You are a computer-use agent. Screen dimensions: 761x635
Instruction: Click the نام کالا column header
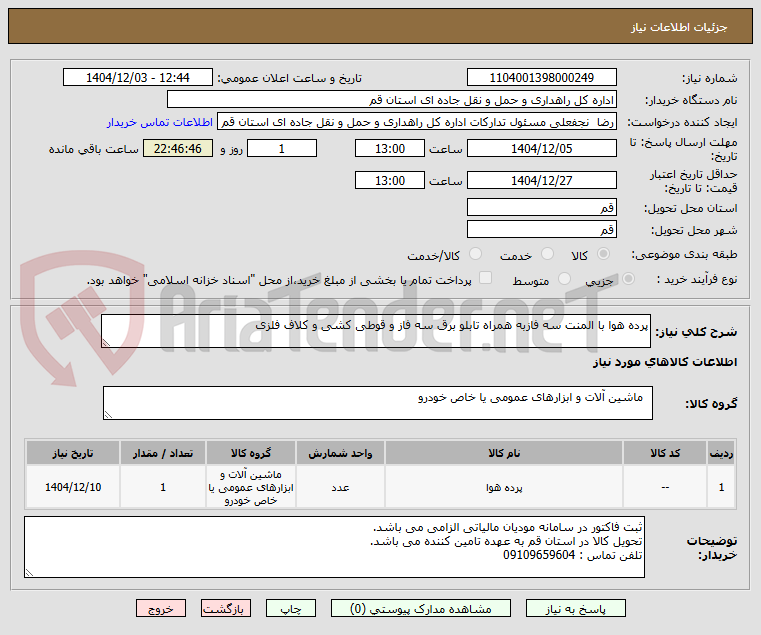click(x=504, y=453)
